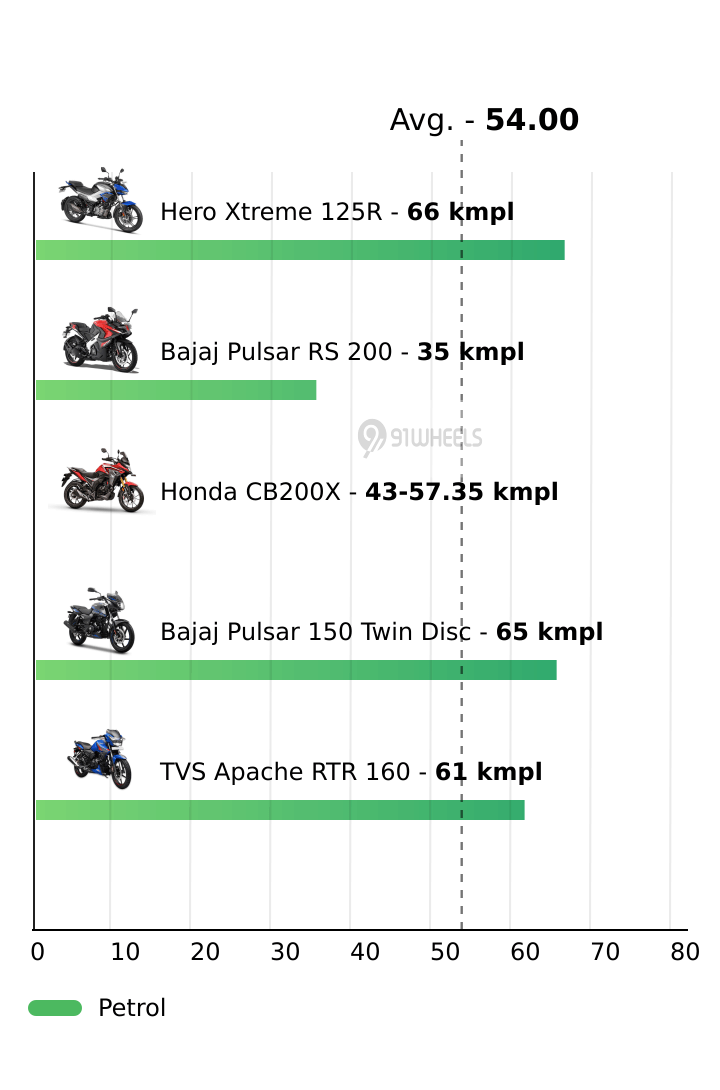This screenshot has height=1090, width=720.
Task: Click the Bajaj Pulsar RS 200 mileage bar
Action: pos(176,390)
